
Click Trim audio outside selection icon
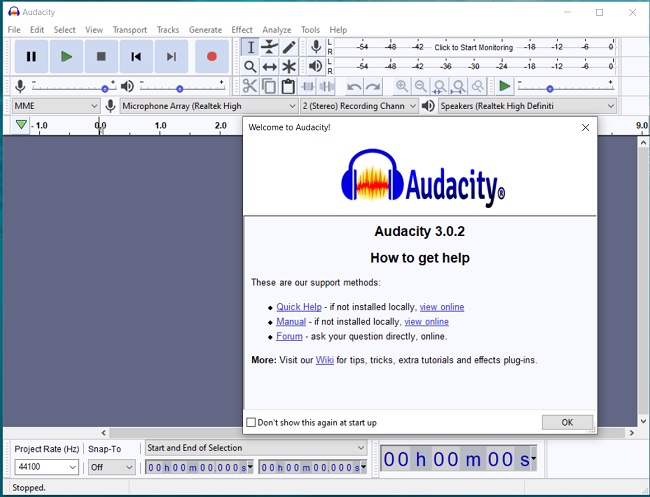pyautogui.click(x=308, y=86)
